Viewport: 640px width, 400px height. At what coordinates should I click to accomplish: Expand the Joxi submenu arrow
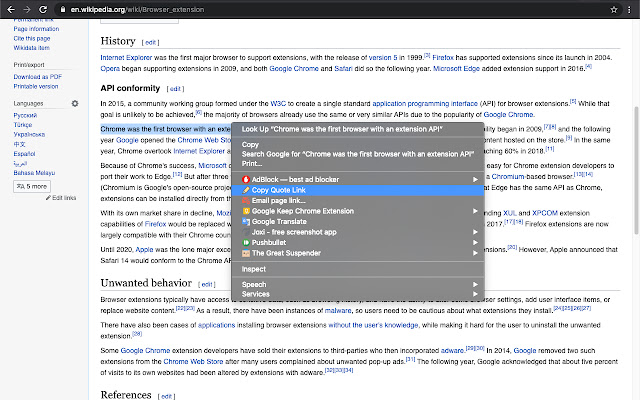pos(475,232)
